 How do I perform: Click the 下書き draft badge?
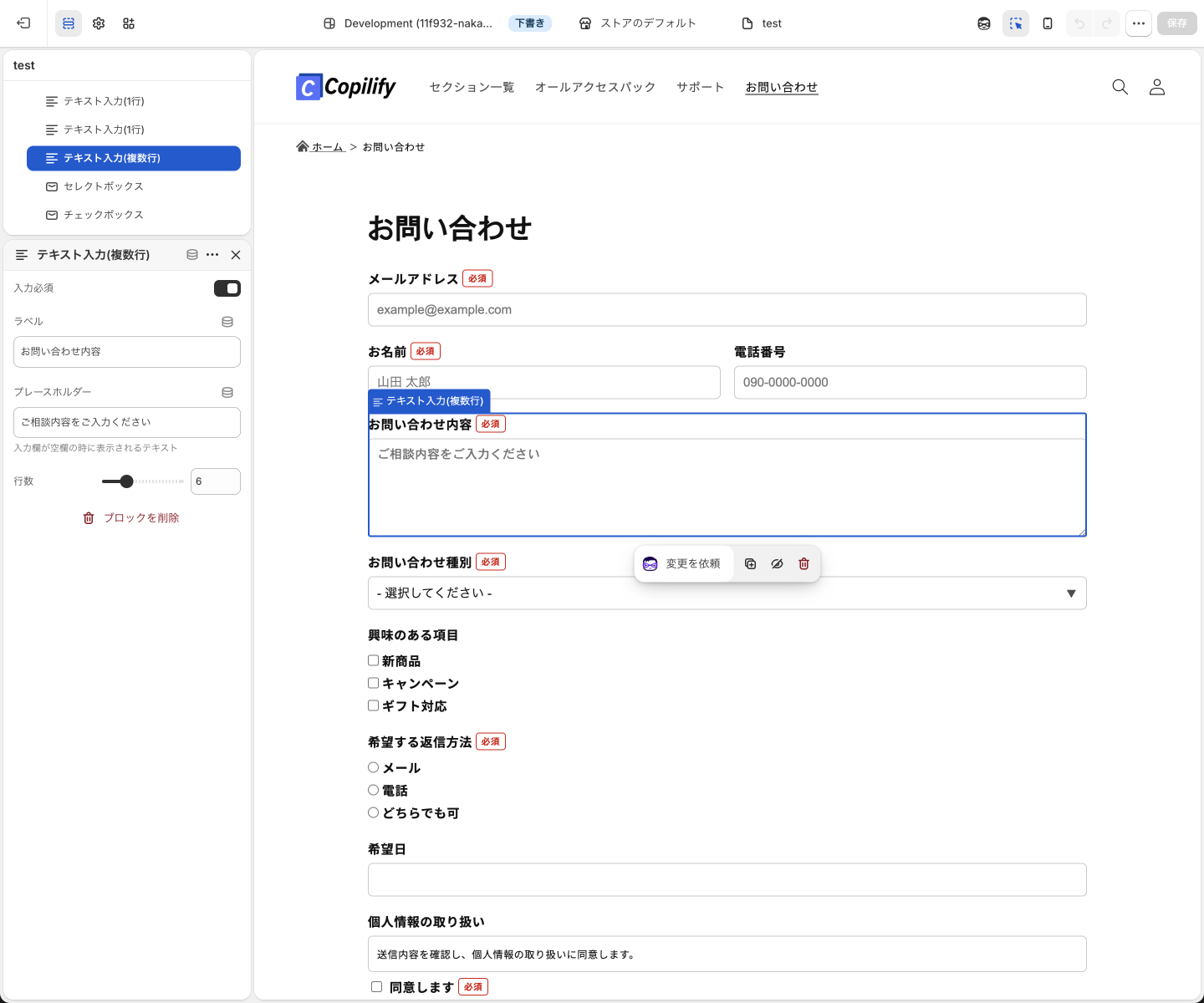(530, 23)
